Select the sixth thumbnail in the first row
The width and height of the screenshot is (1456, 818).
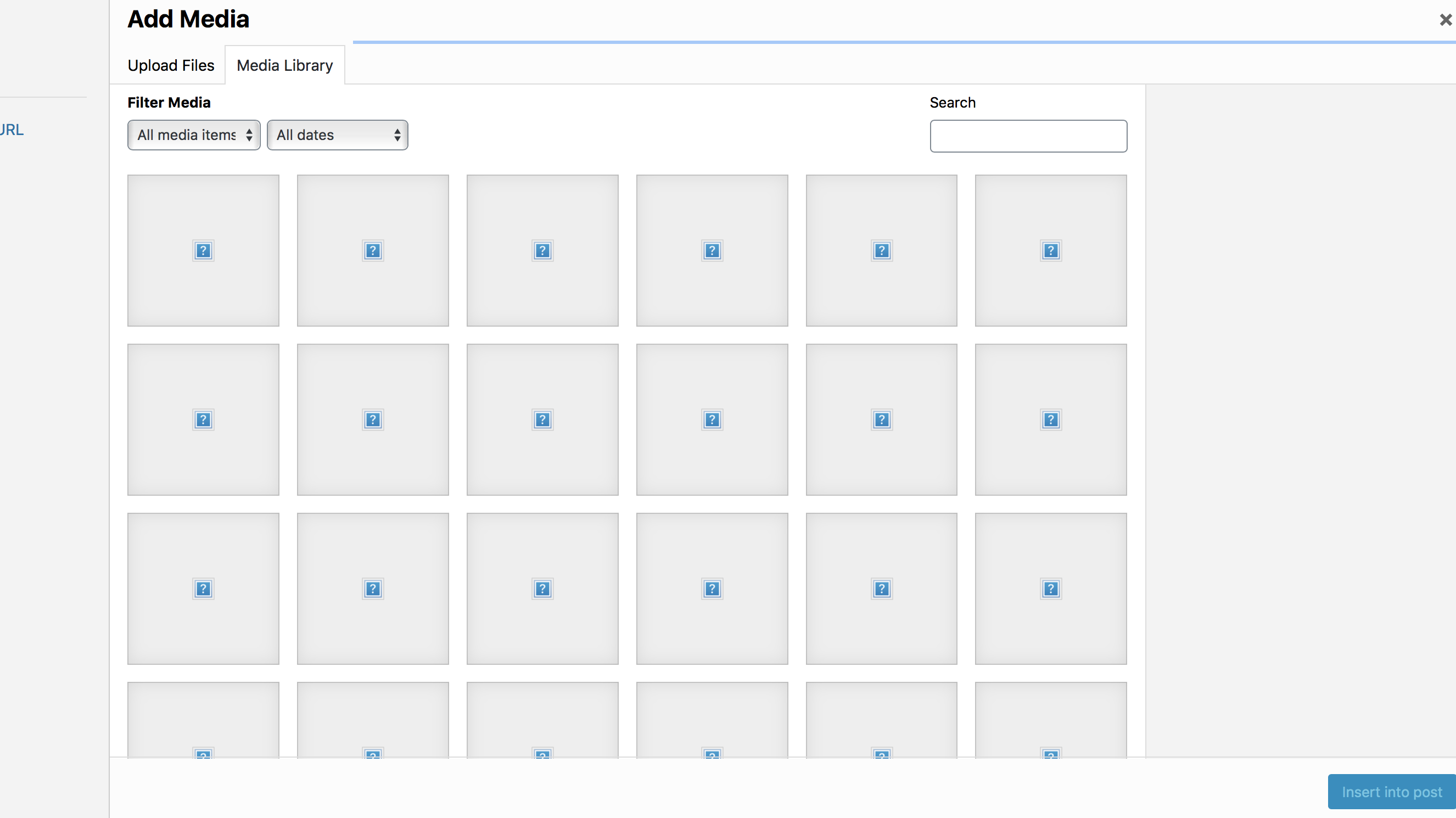[x=1051, y=250]
